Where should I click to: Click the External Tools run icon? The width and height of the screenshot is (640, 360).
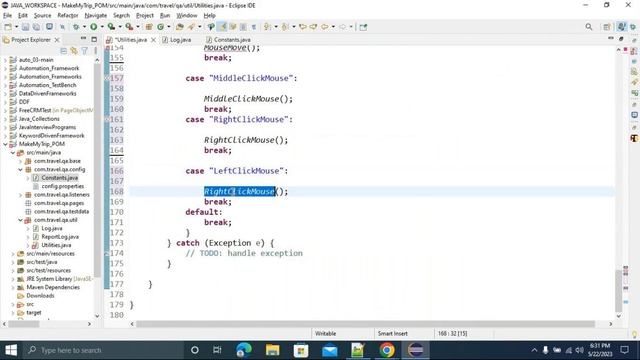click(129, 27)
